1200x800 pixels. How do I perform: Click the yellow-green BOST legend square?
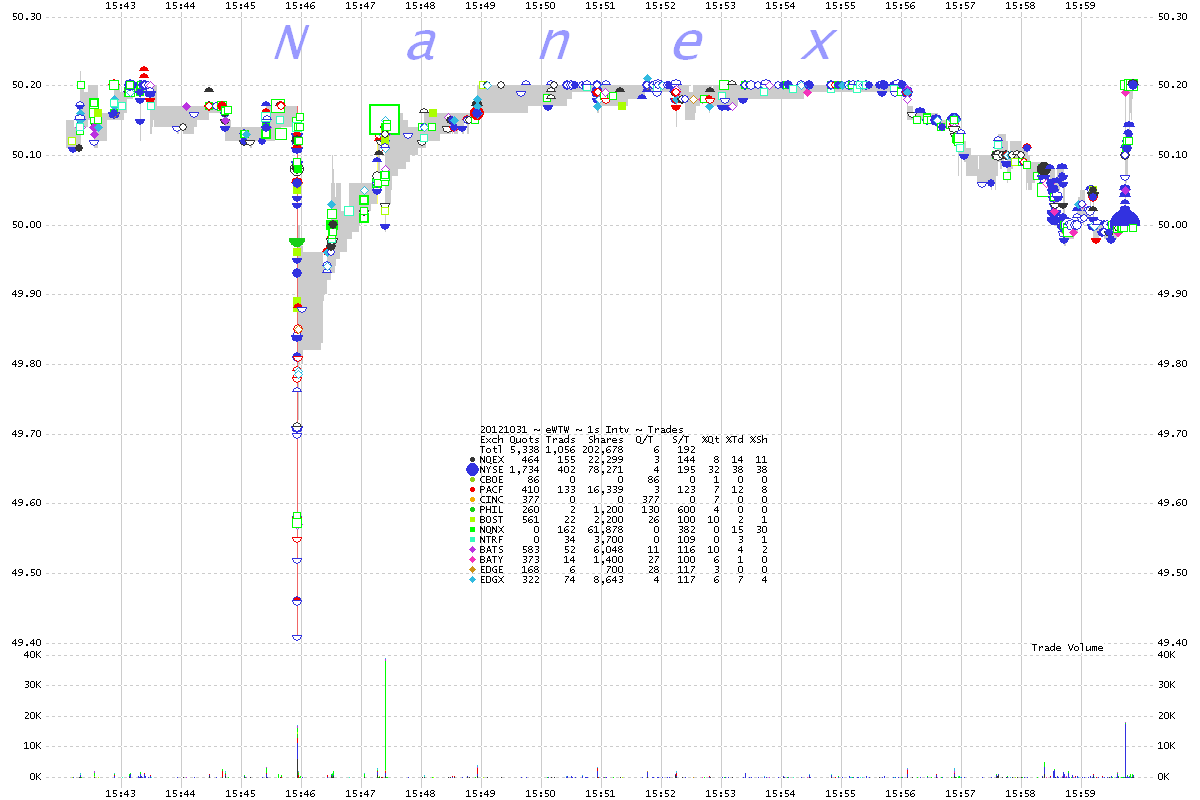pos(473,519)
